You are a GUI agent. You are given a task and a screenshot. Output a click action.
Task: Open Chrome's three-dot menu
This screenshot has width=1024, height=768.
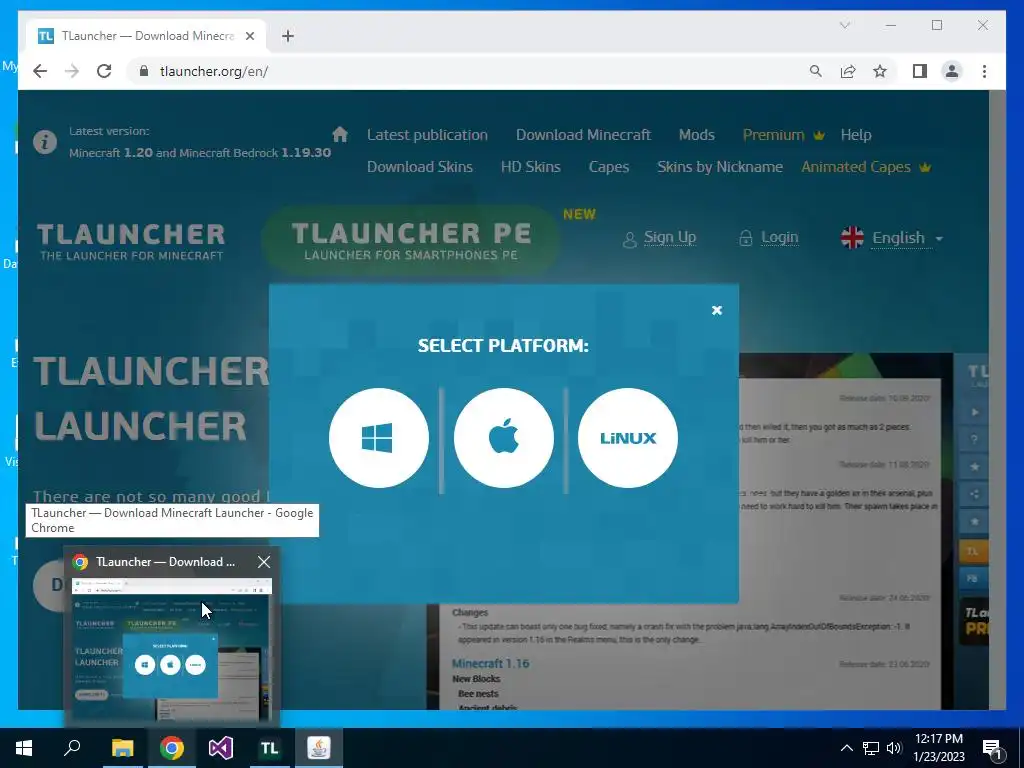(x=984, y=71)
